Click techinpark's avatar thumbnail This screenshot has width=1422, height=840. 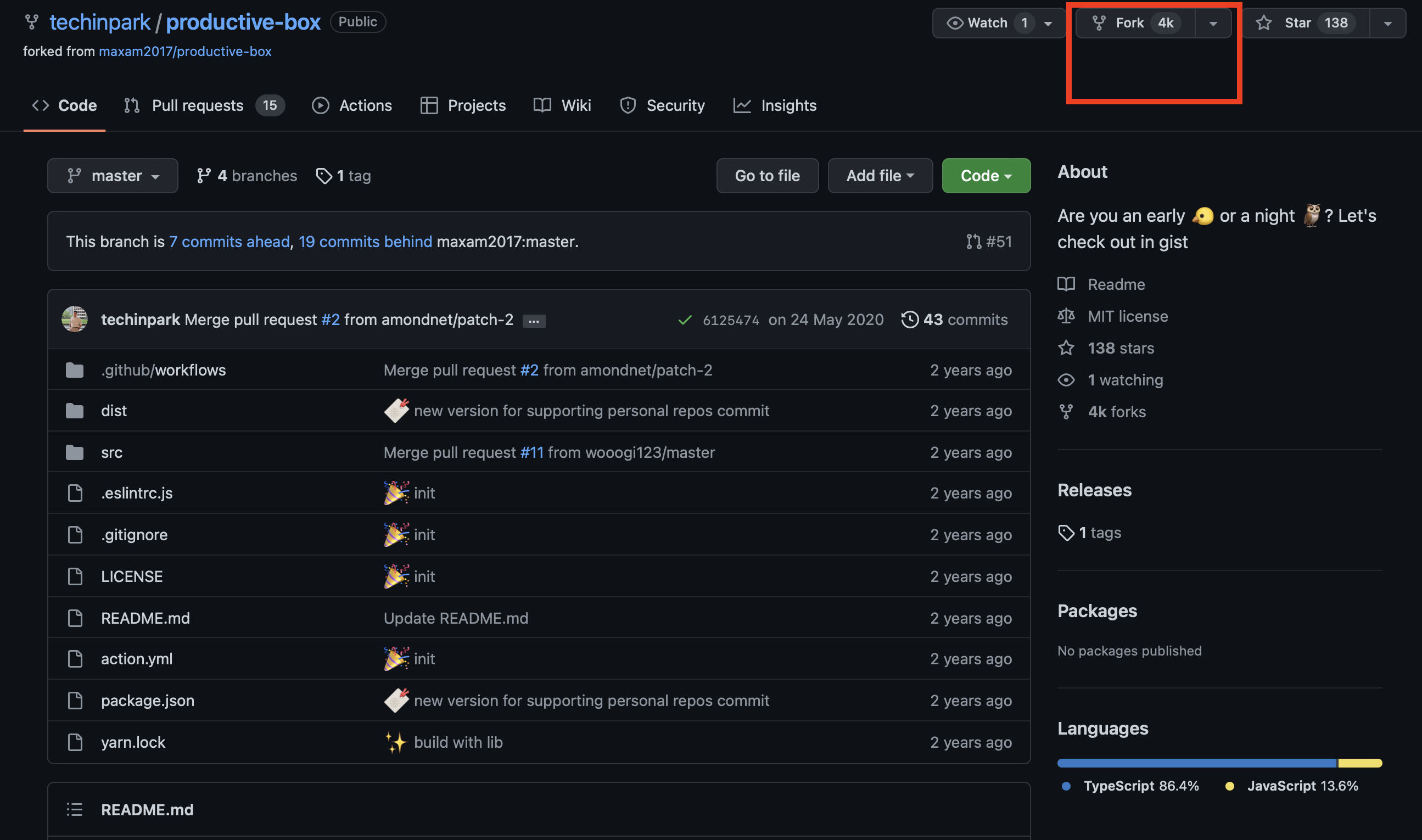tap(75, 319)
